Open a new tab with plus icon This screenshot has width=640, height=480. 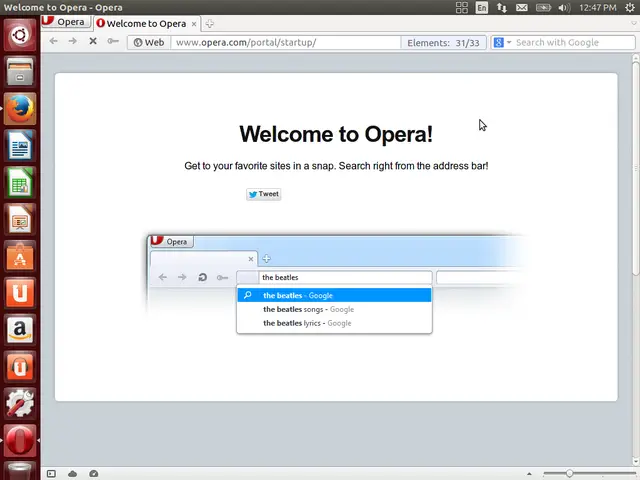(209, 24)
